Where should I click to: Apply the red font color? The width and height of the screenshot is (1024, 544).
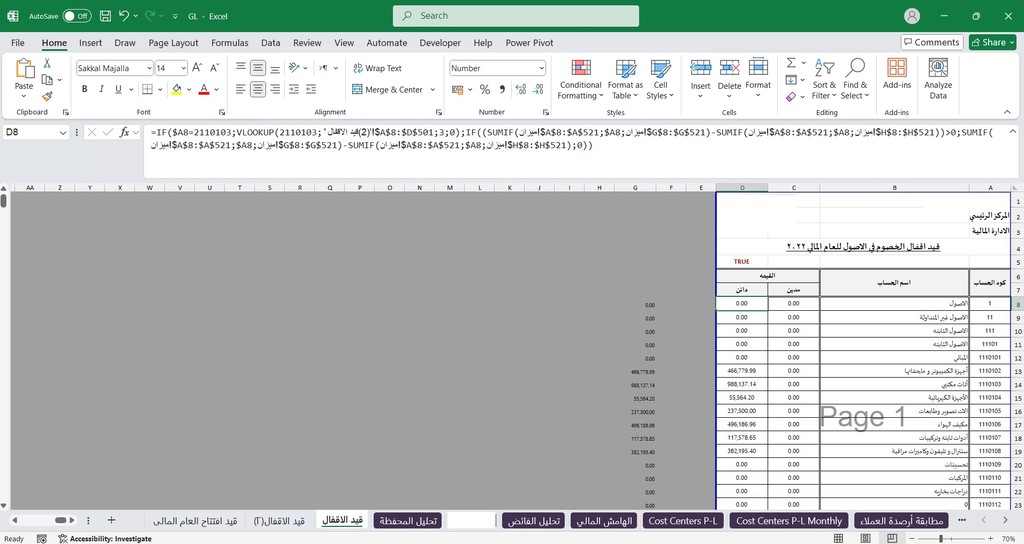[x=204, y=89]
